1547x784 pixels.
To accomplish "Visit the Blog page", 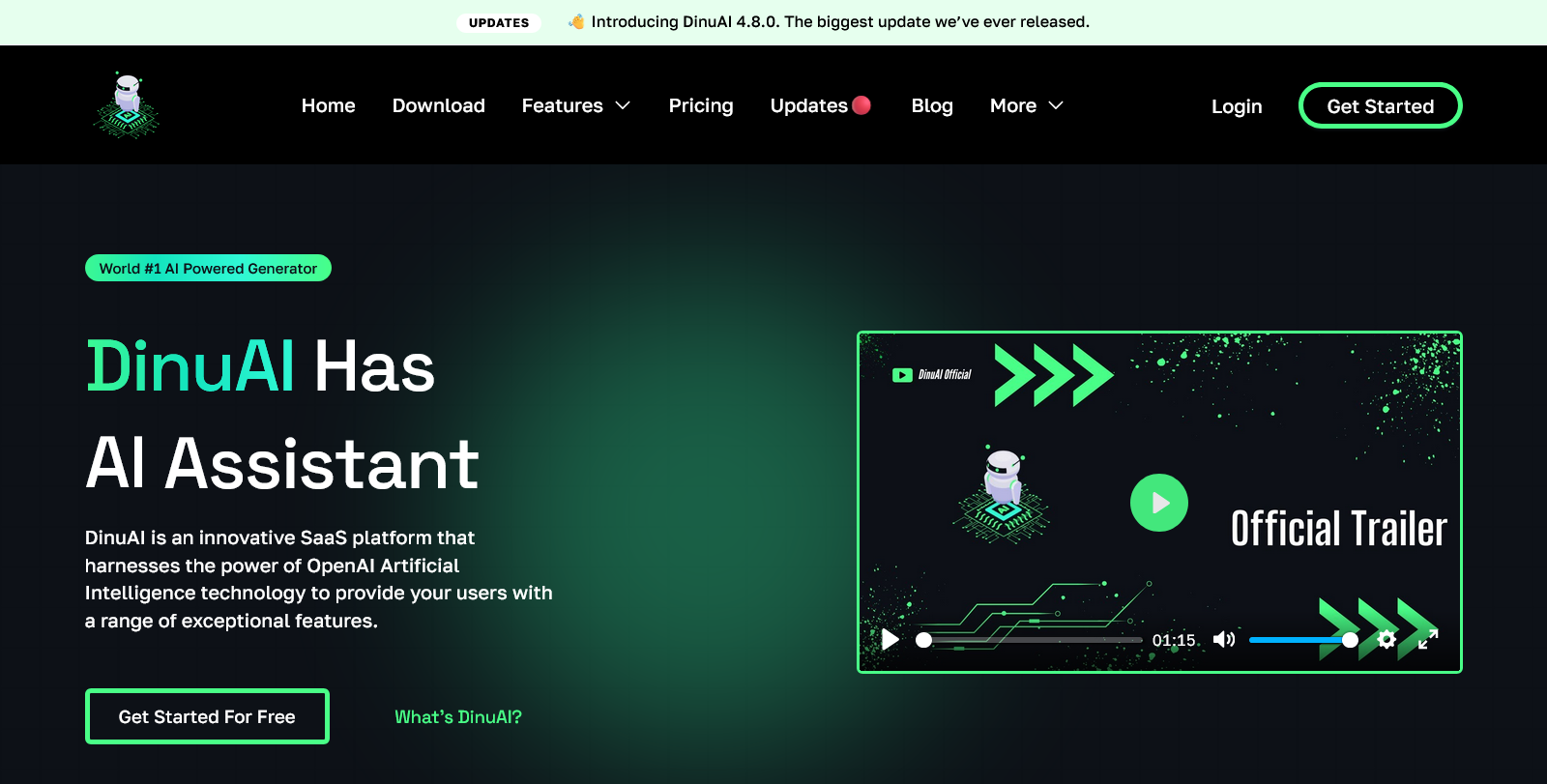I will [x=932, y=105].
